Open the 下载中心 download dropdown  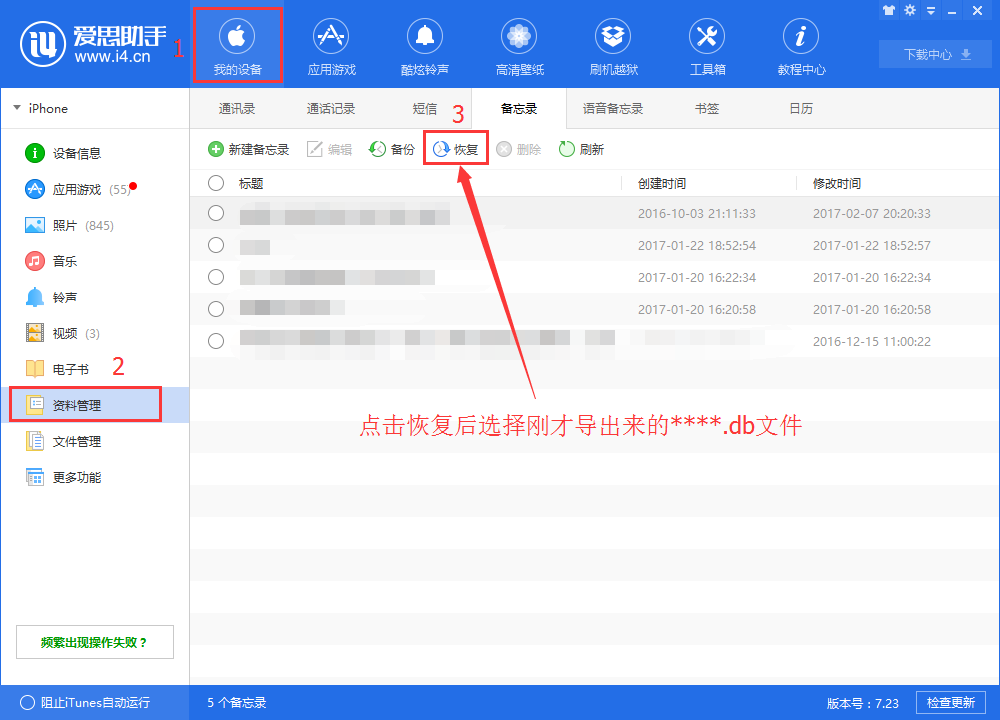click(934, 54)
